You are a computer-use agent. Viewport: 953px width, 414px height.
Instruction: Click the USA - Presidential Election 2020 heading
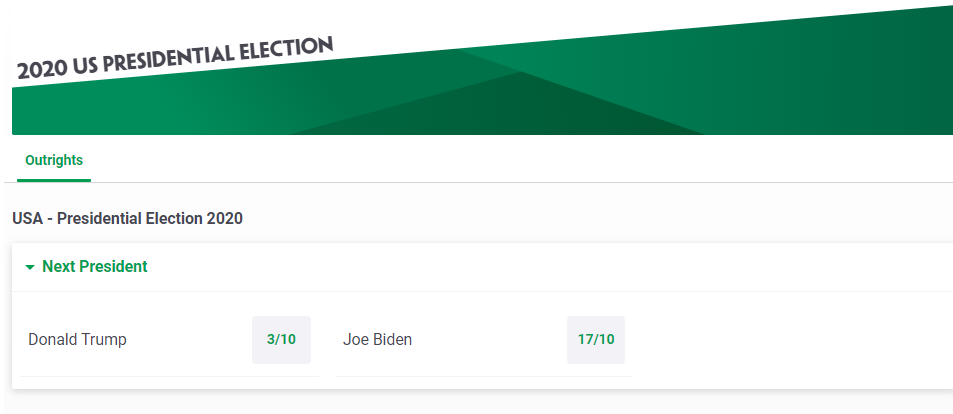pos(127,218)
